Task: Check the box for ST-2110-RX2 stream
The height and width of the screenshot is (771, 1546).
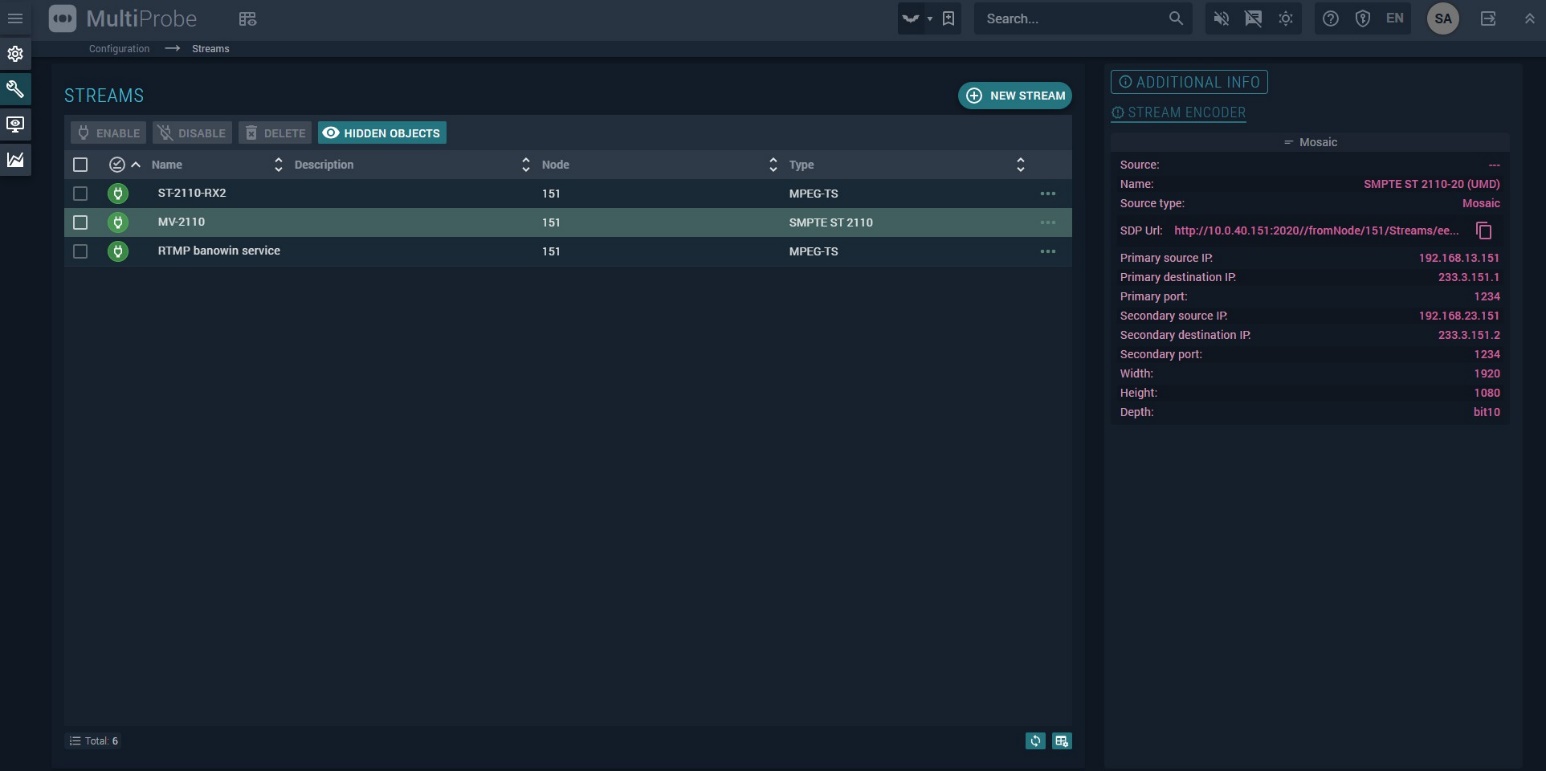Action: coord(81,193)
